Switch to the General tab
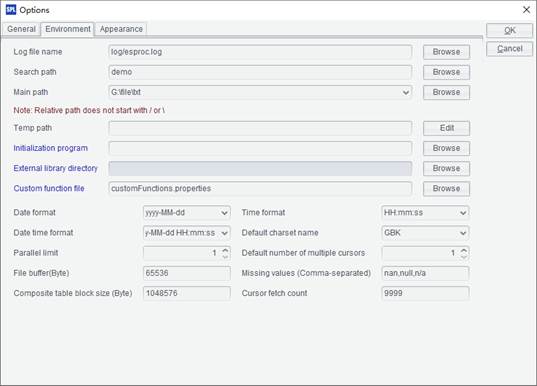Image resolution: width=537 pixels, height=386 pixels. pyautogui.click(x=21, y=29)
